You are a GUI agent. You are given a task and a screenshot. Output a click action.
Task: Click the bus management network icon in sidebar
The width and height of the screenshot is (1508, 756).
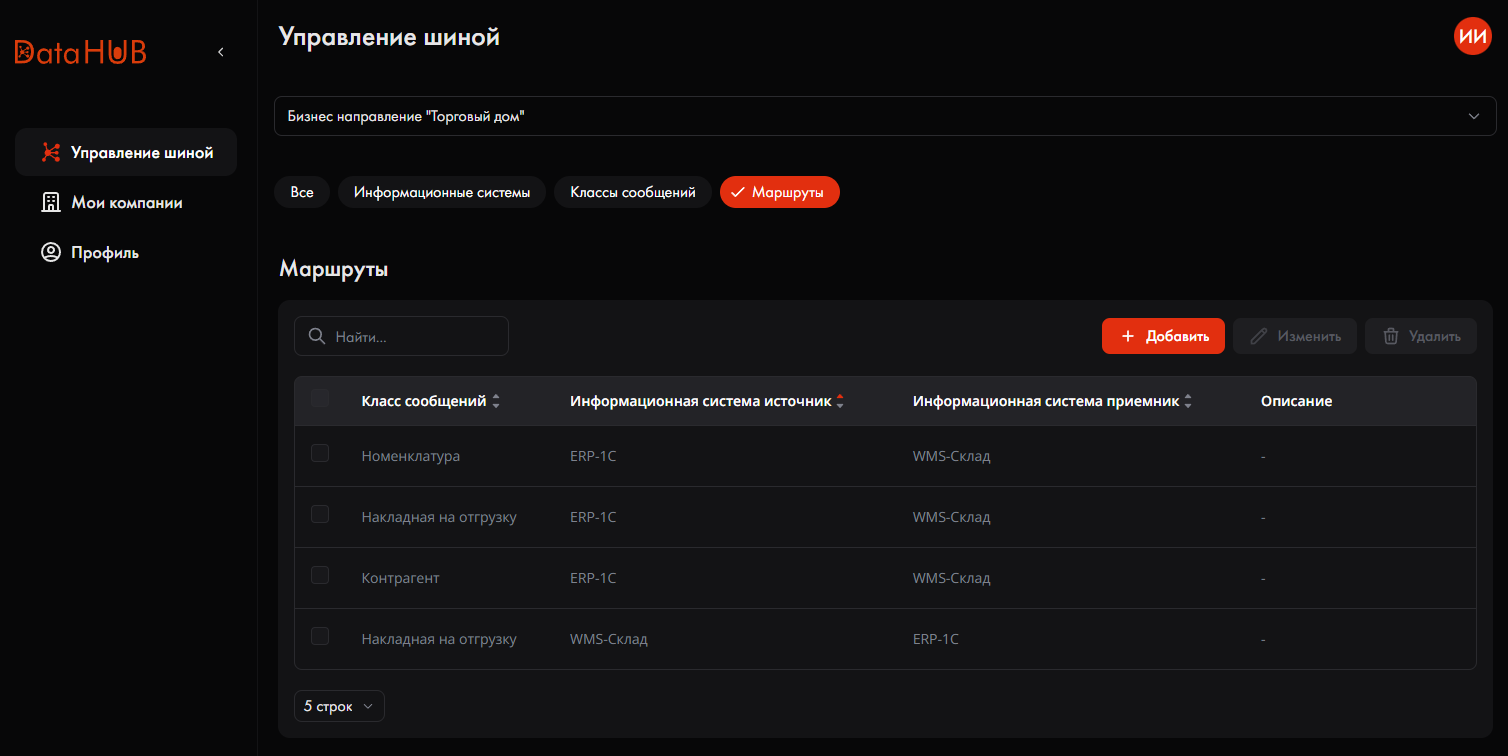50,153
